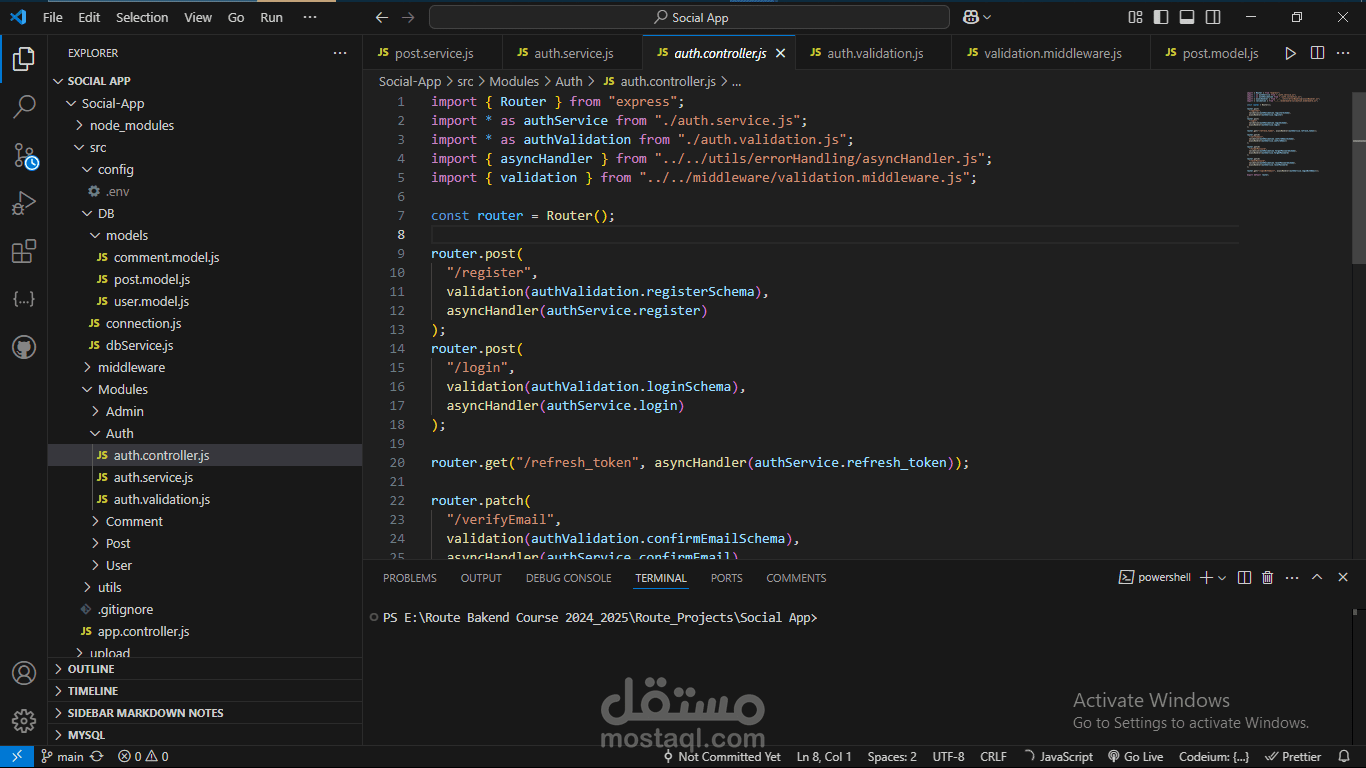Screen dimensions: 1366x768
Task: Run the current file with play icon
Action: click(1290, 53)
